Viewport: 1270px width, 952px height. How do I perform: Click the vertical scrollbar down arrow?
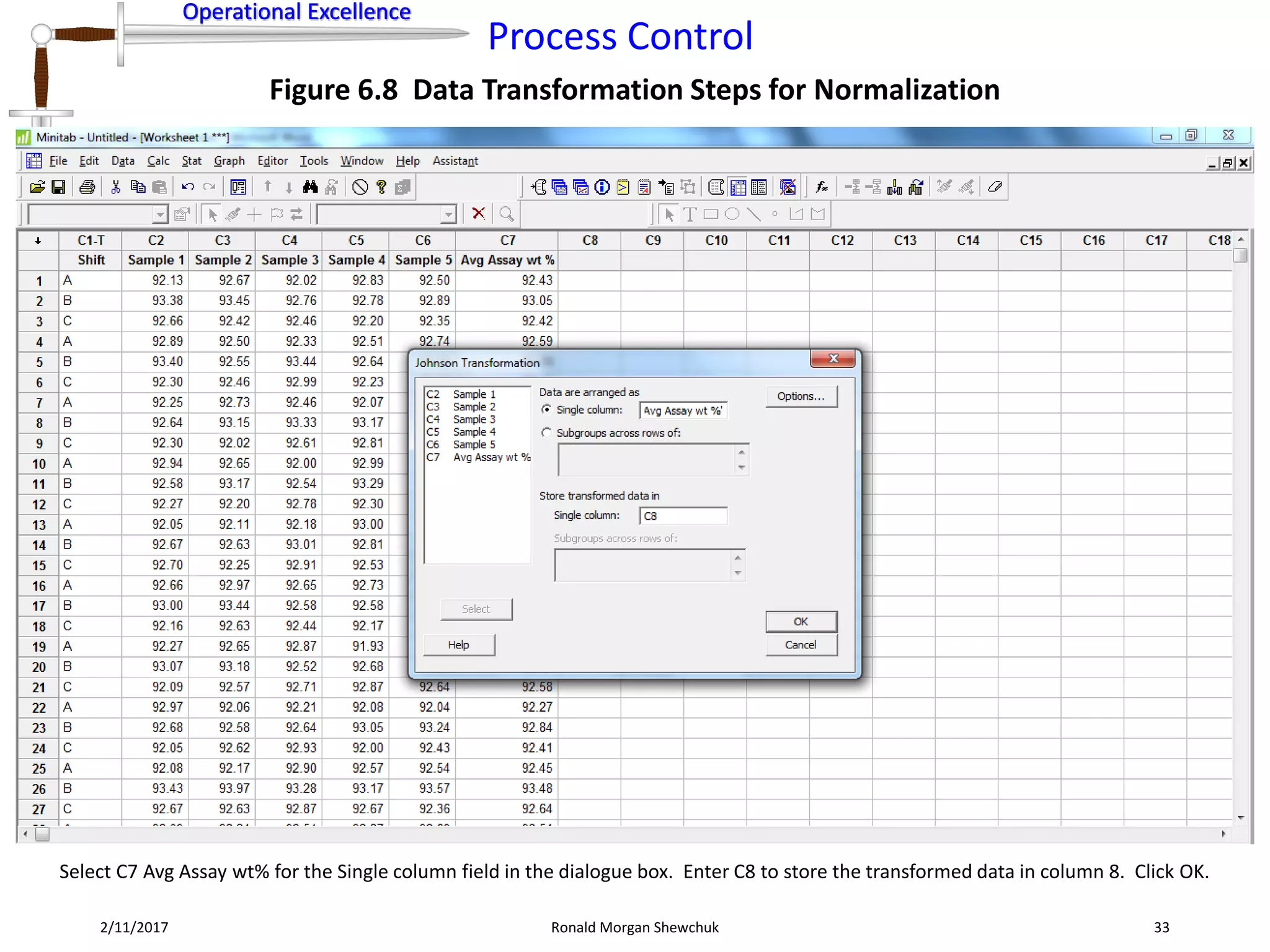click(1240, 818)
